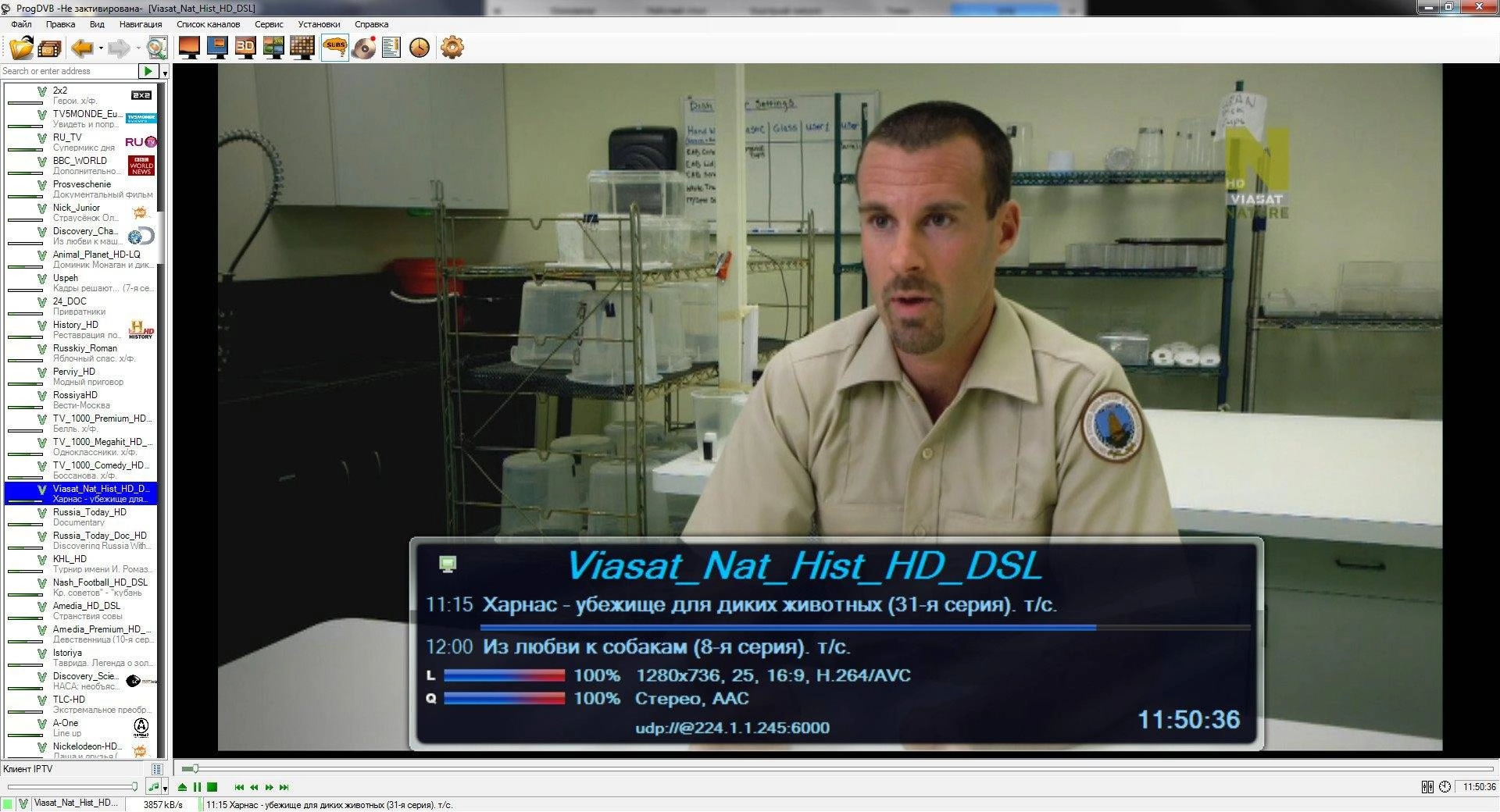1500x812 pixels.
Task: Adjust the volume slider handle
Action: coord(134,787)
